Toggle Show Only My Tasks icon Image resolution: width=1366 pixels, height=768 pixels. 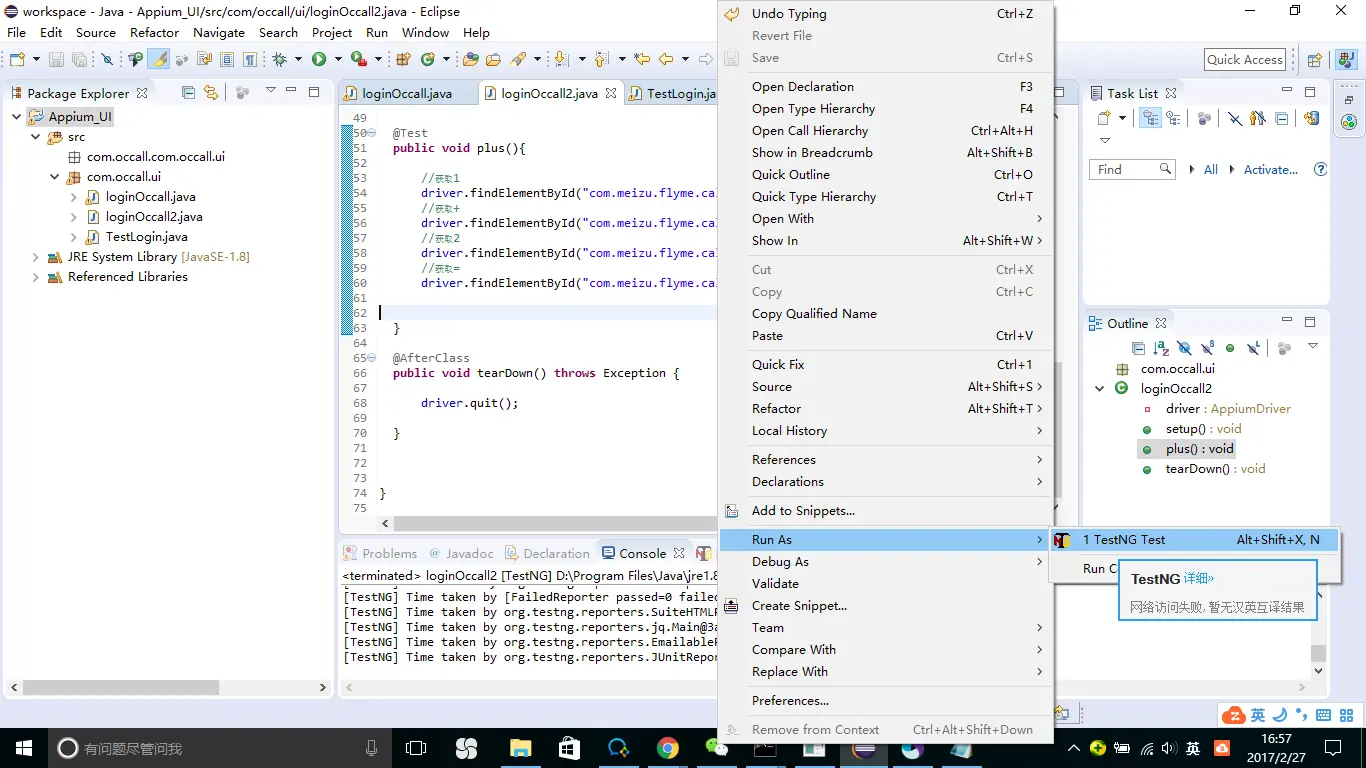(1258, 118)
